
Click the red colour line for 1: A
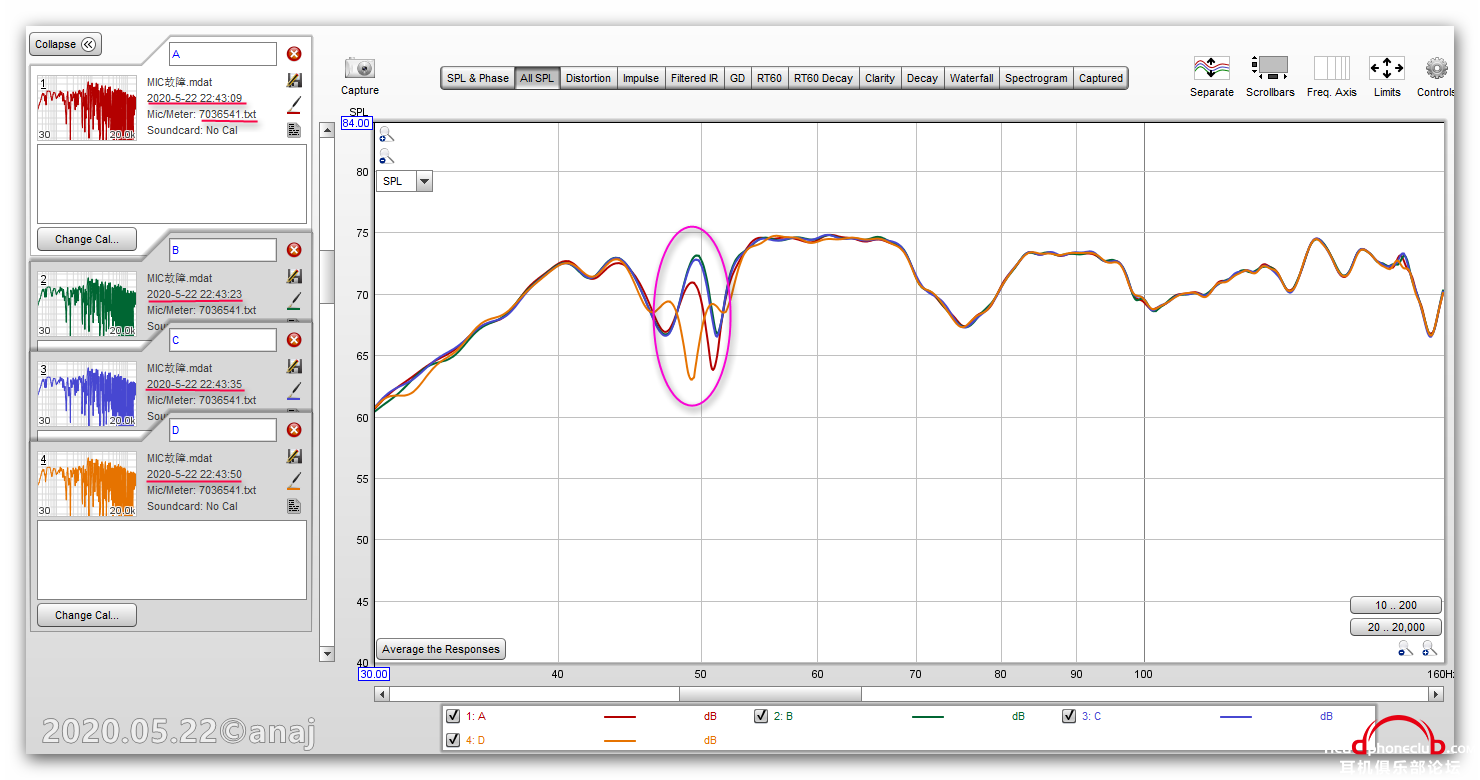(620, 717)
